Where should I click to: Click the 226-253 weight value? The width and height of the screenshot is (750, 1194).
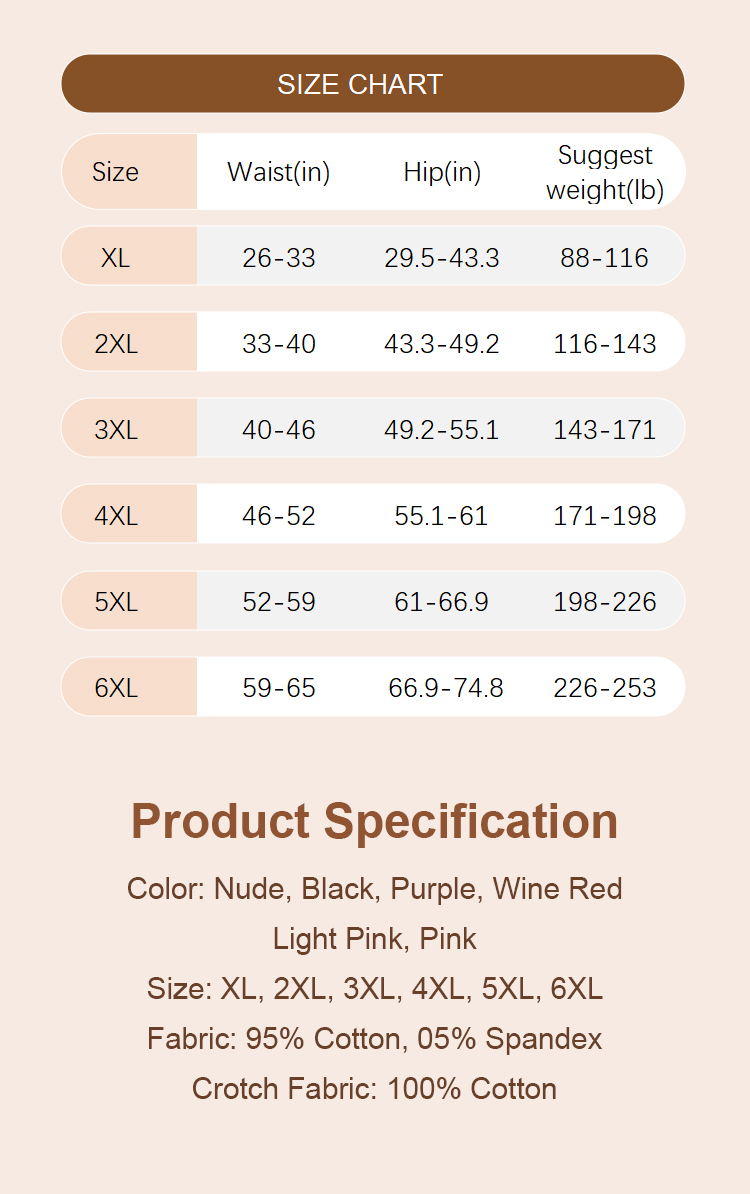[605, 688]
